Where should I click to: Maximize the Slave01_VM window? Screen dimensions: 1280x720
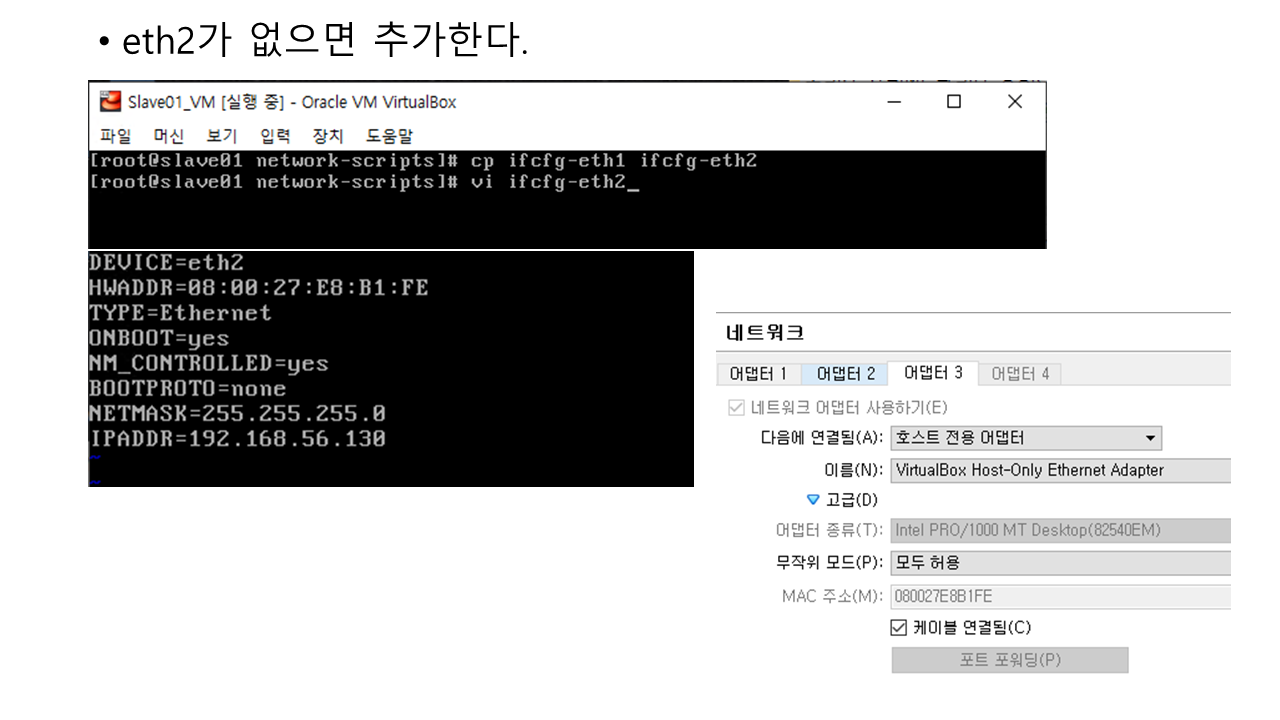click(954, 102)
